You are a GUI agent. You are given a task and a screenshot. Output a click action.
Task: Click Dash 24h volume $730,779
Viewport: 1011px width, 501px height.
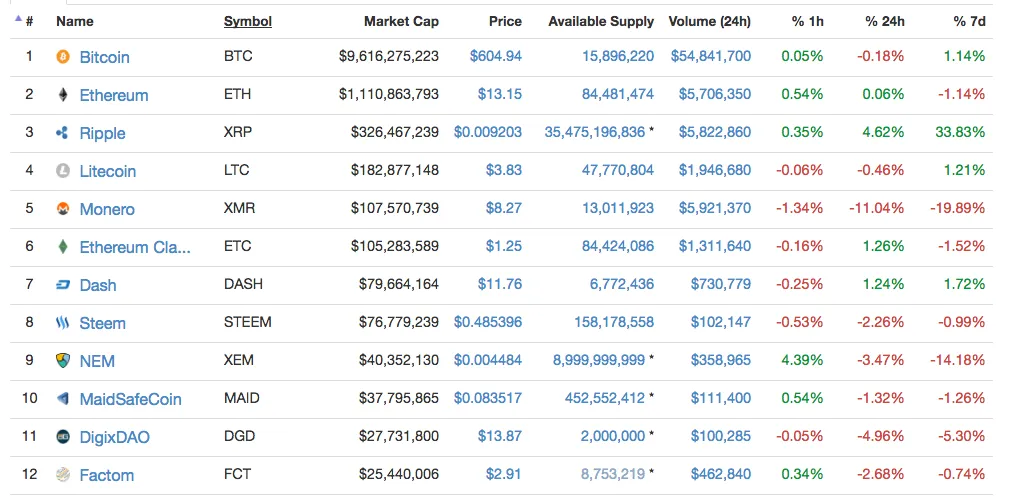pos(721,284)
